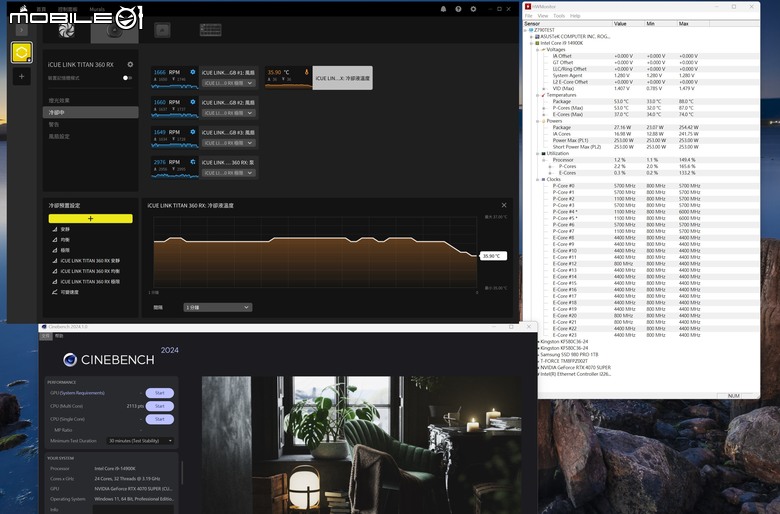Select the pump head device thumbnail in iCUE
Viewport: 780px width, 514px height.
114,31
